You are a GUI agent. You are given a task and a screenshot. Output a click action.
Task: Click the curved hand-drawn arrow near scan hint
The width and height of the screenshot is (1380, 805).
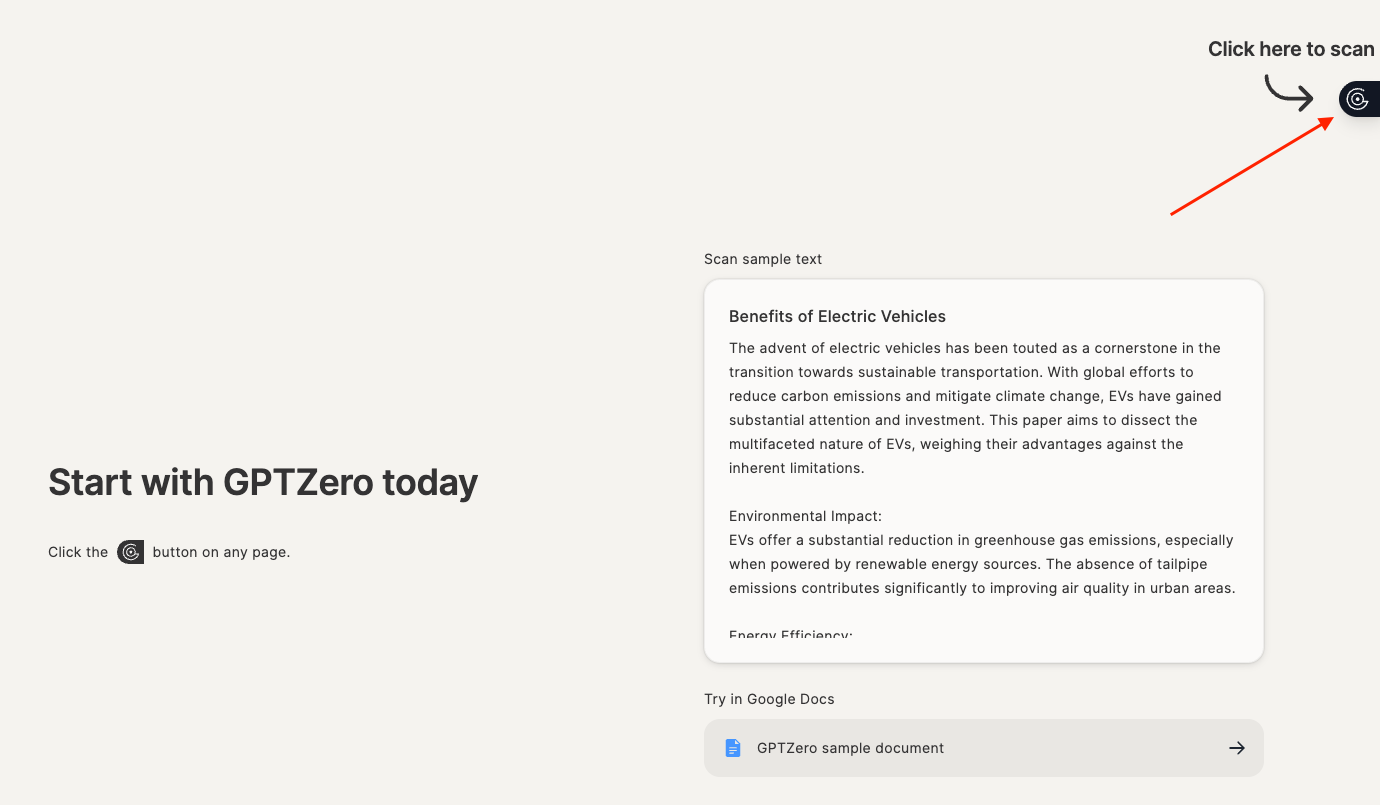1288,93
